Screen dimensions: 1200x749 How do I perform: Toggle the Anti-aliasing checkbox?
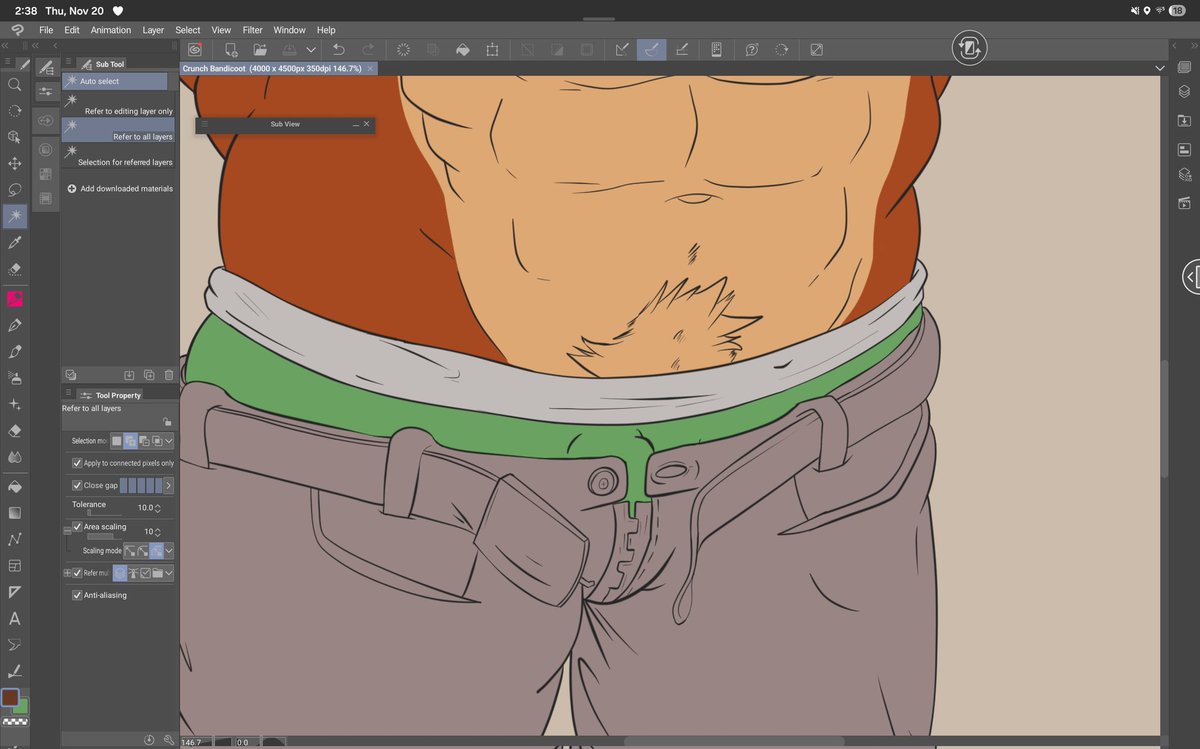click(x=77, y=595)
